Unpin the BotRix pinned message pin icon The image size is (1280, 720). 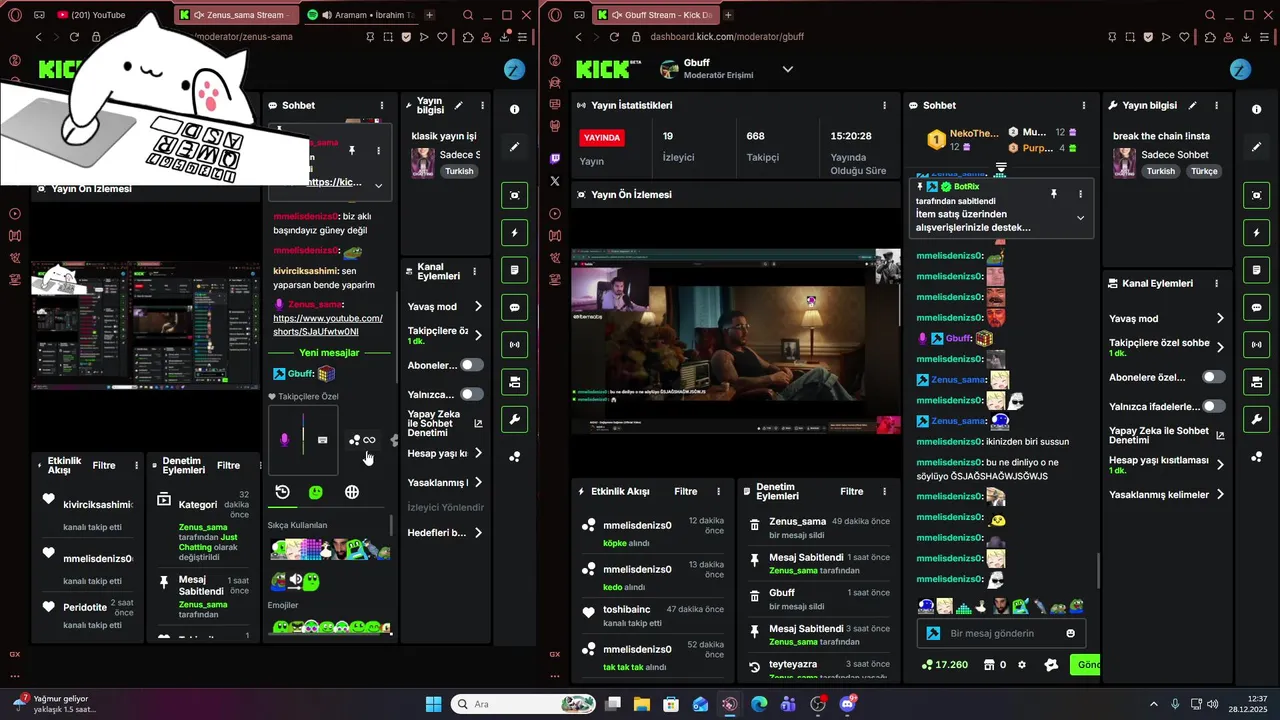coord(1053,193)
